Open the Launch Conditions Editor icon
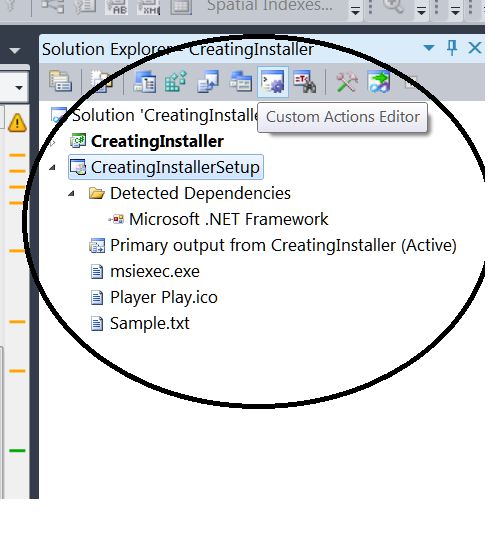This screenshot has width=500, height=555. pyautogui.click(x=305, y=82)
